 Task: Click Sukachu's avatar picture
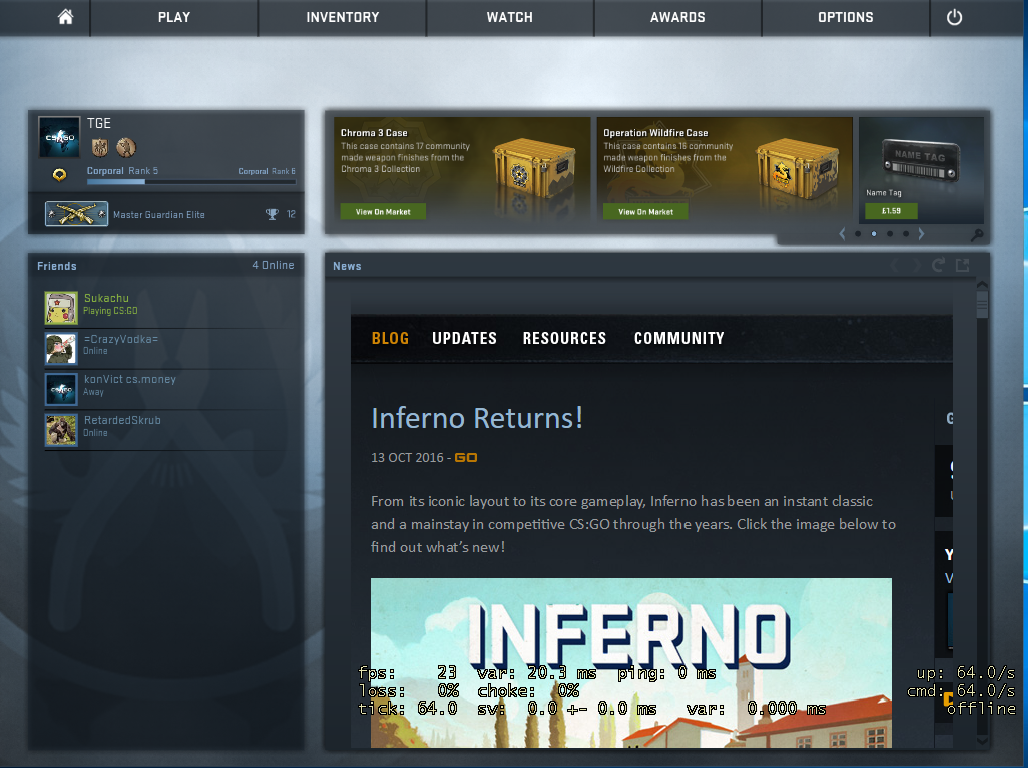tap(61, 308)
